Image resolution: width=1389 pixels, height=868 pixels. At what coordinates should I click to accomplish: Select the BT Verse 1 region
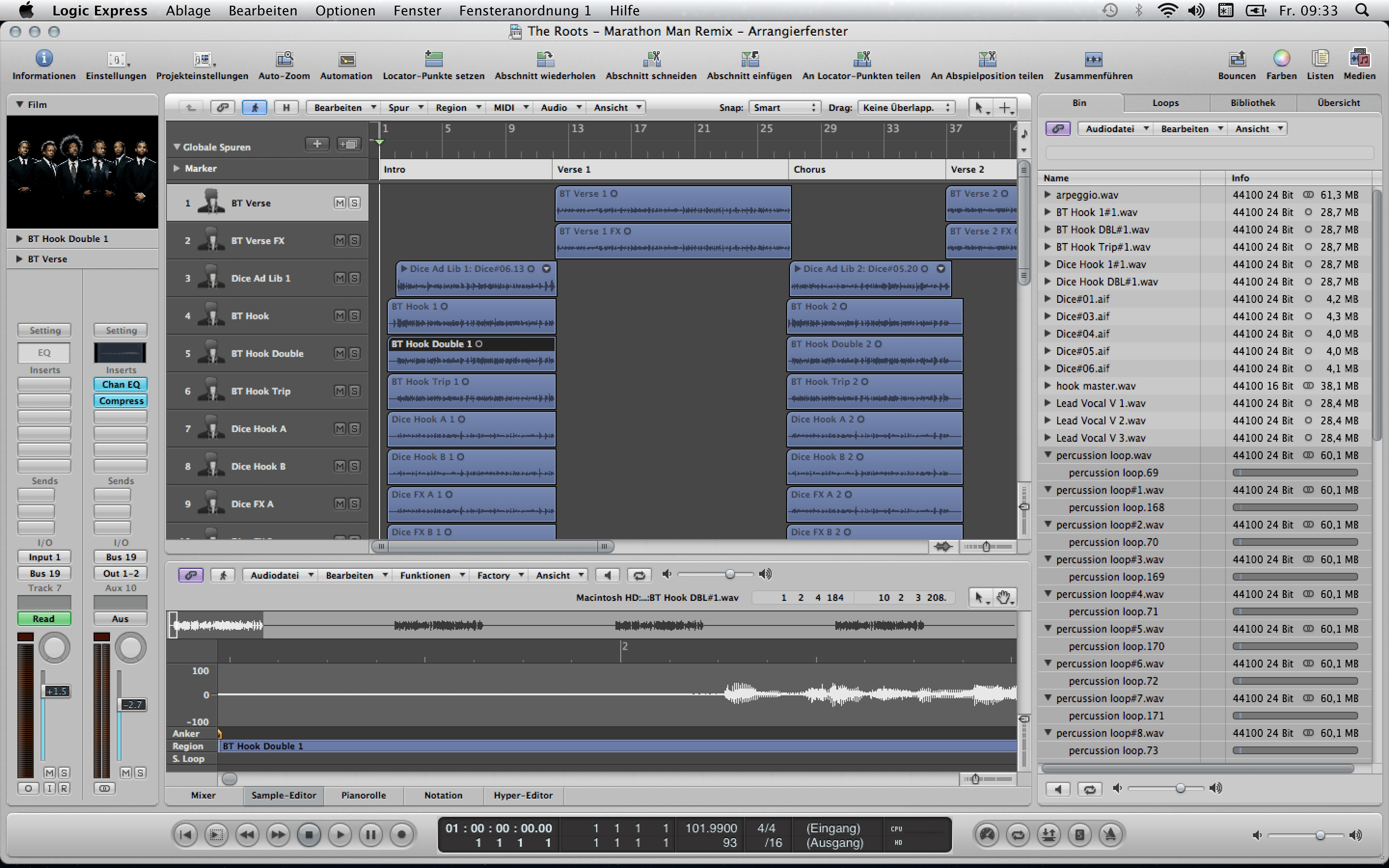pyautogui.click(x=673, y=203)
